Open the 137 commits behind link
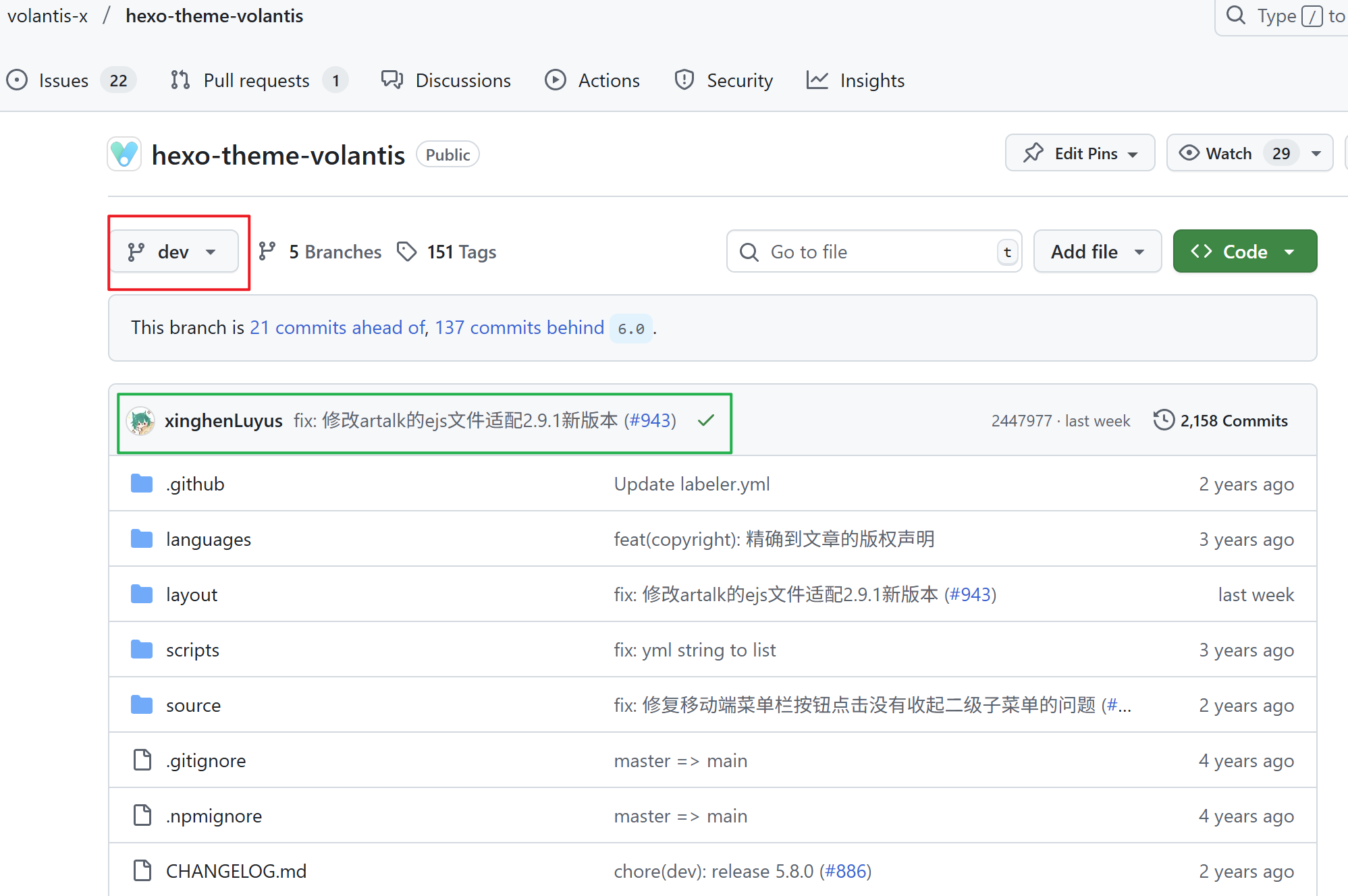The height and width of the screenshot is (896, 1348). coord(519,327)
